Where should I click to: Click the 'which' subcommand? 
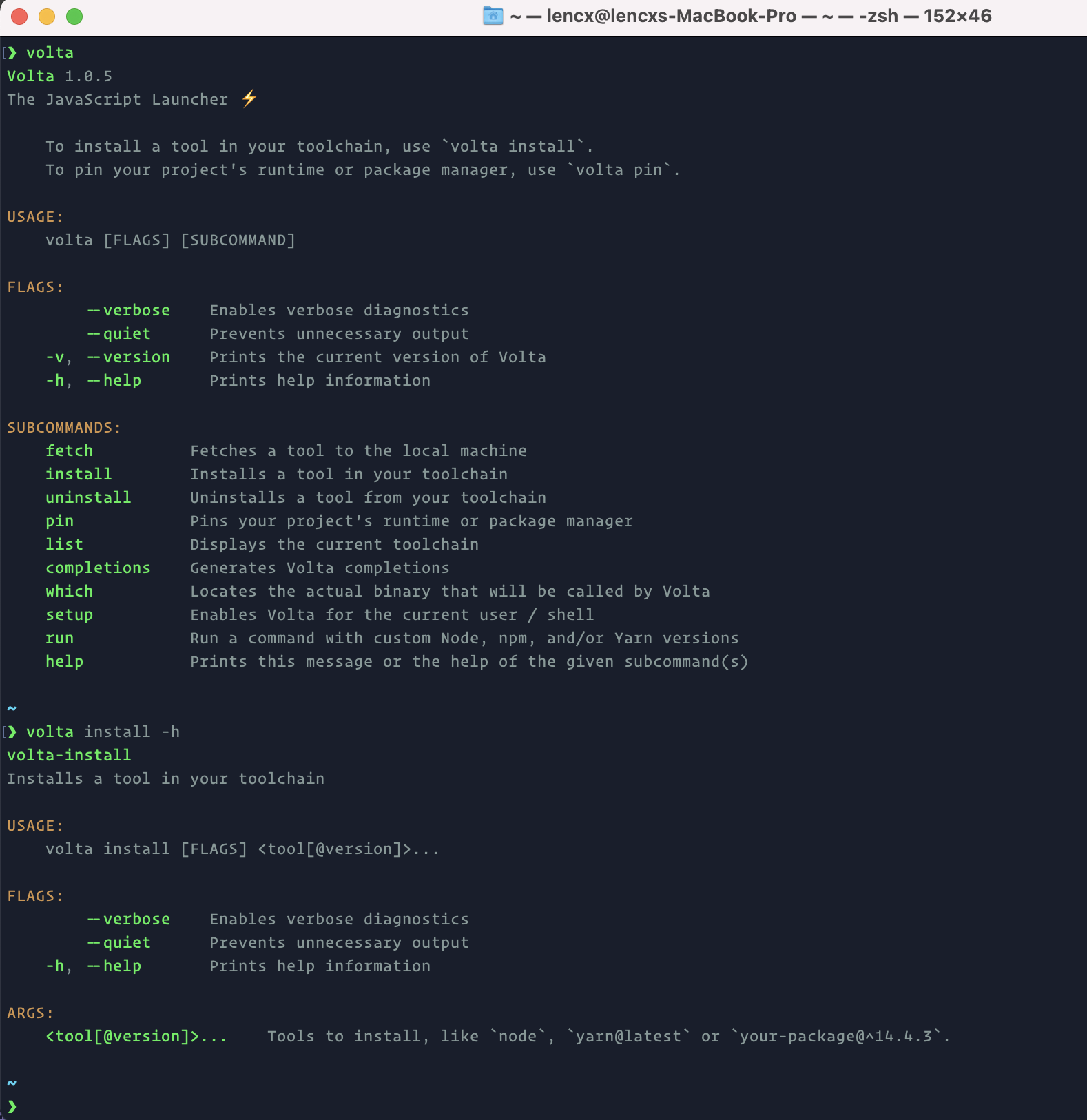coord(69,591)
